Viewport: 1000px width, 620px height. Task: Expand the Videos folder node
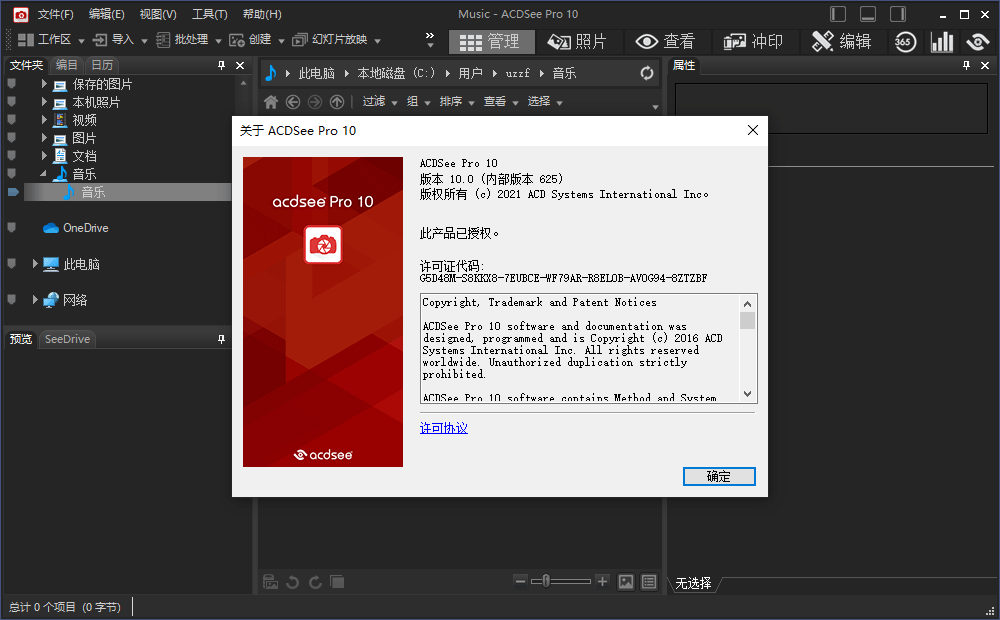pos(44,119)
